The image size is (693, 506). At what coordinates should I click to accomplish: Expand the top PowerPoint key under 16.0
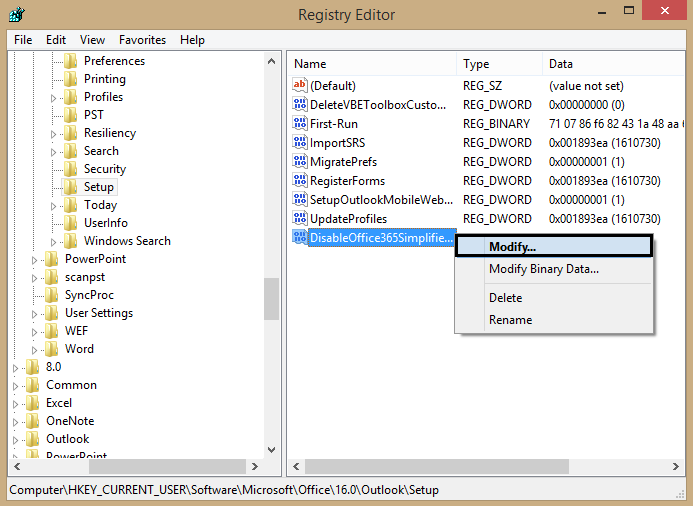34,260
